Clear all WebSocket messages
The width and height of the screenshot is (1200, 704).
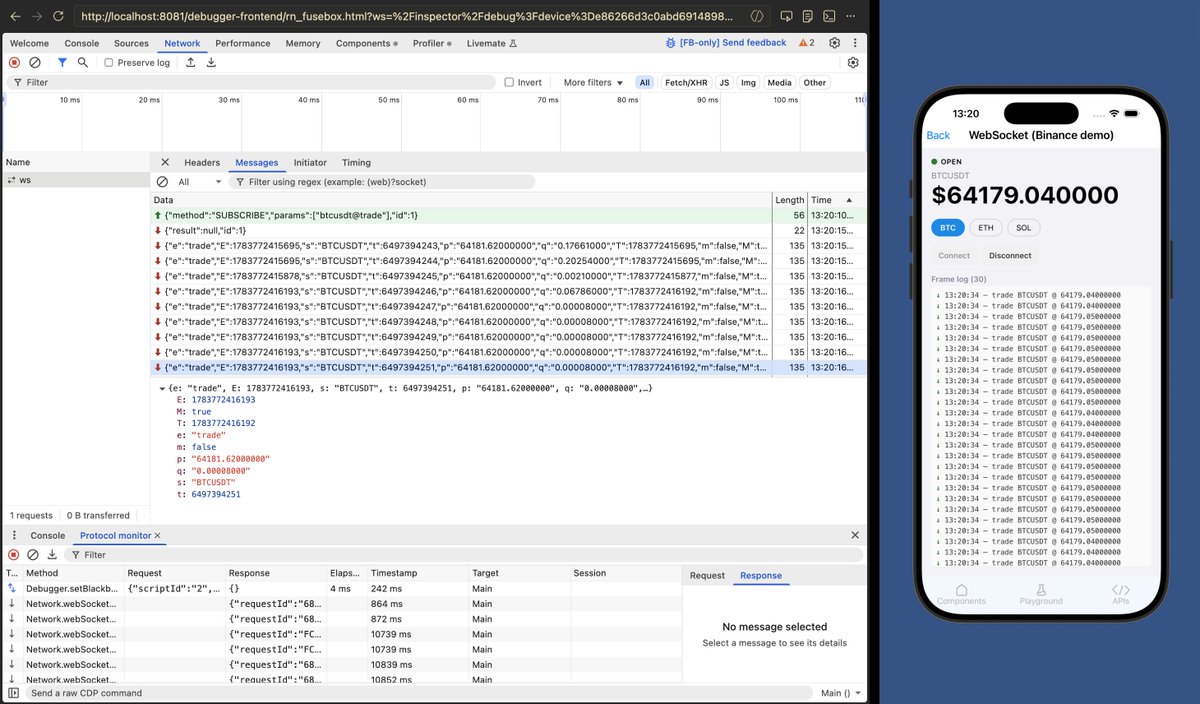pyautogui.click(x=162, y=182)
